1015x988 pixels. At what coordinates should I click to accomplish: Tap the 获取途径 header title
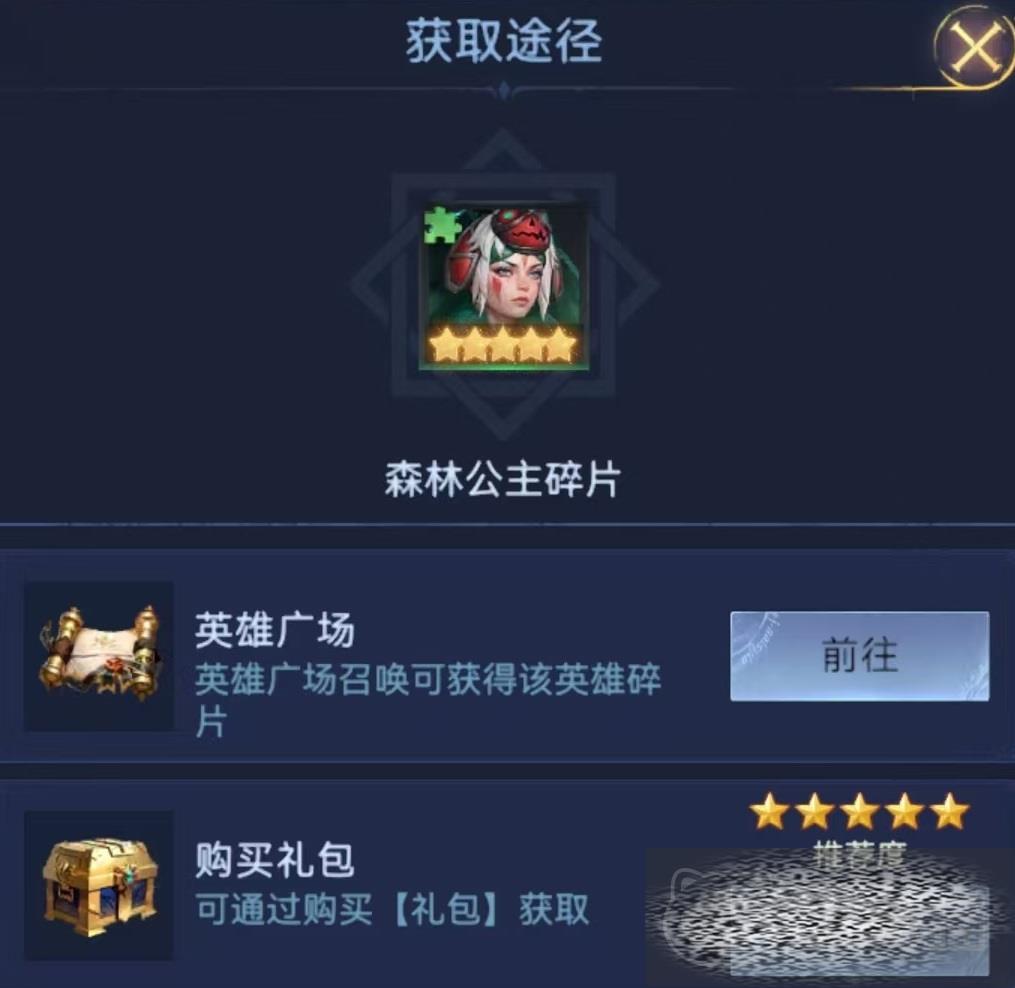[504, 41]
